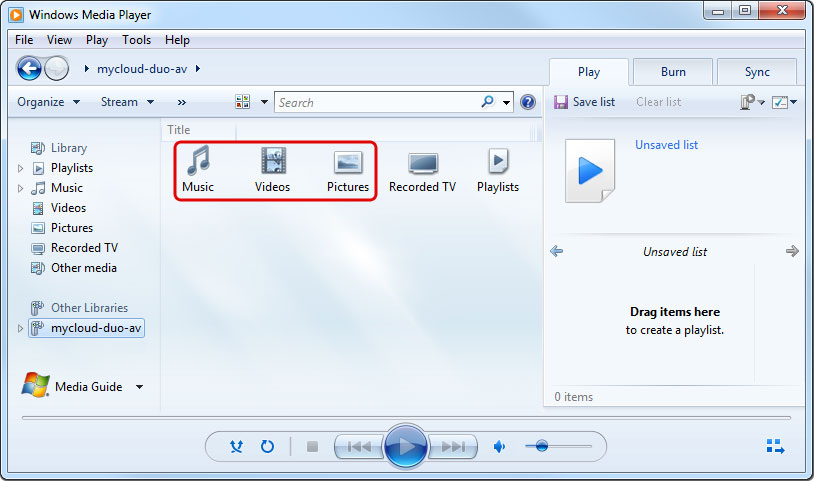Image resolution: width=814 pixels, height=481 pixels.
Task: Toggle shuffle playback mode
Action: tap(236, 446)
